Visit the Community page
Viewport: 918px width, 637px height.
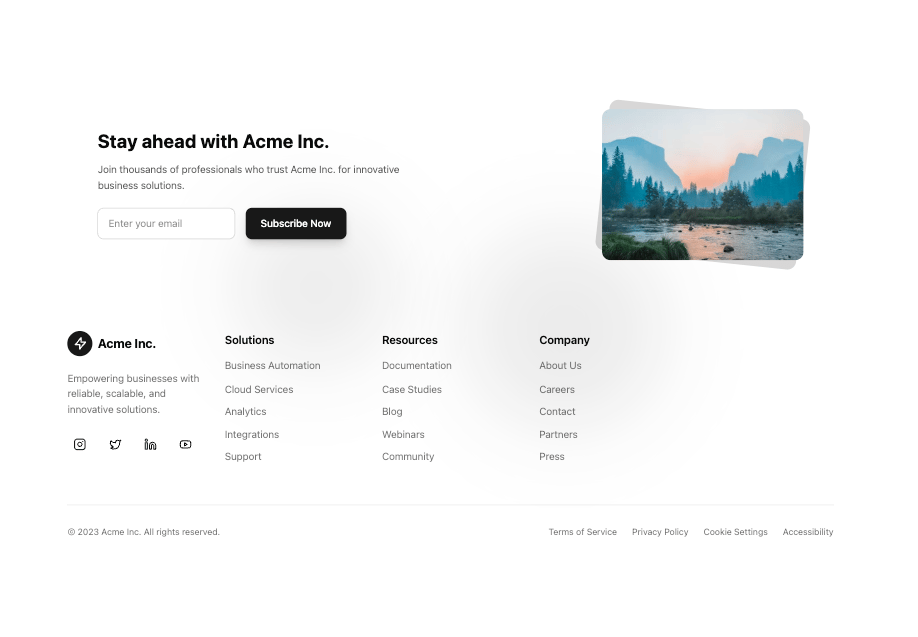coord(408,457)
